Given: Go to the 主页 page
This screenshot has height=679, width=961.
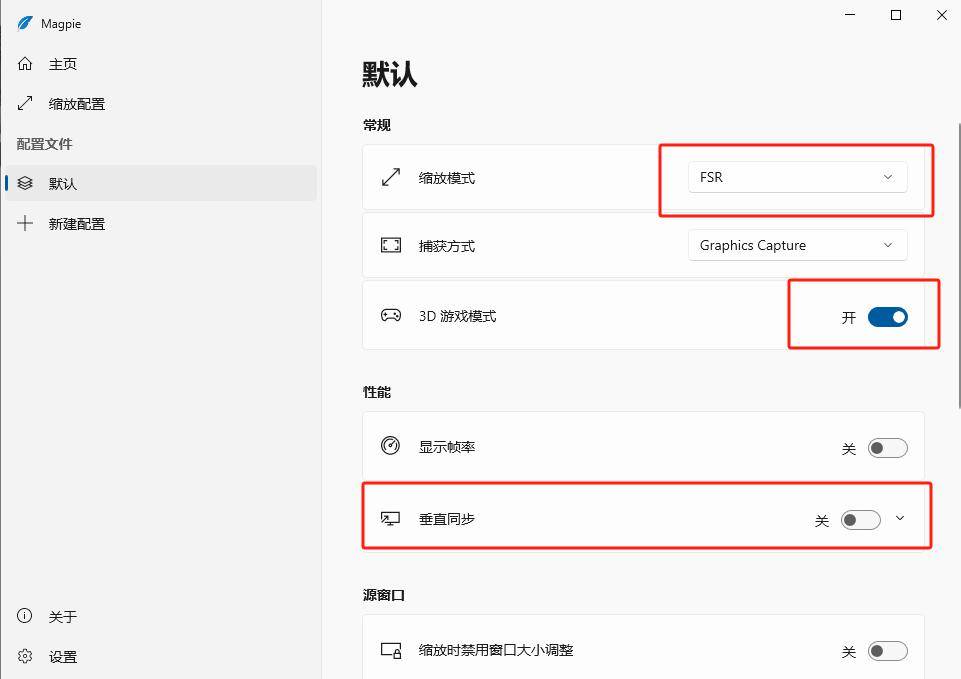Looking at the screenshot, I should (x=63, y=64).
